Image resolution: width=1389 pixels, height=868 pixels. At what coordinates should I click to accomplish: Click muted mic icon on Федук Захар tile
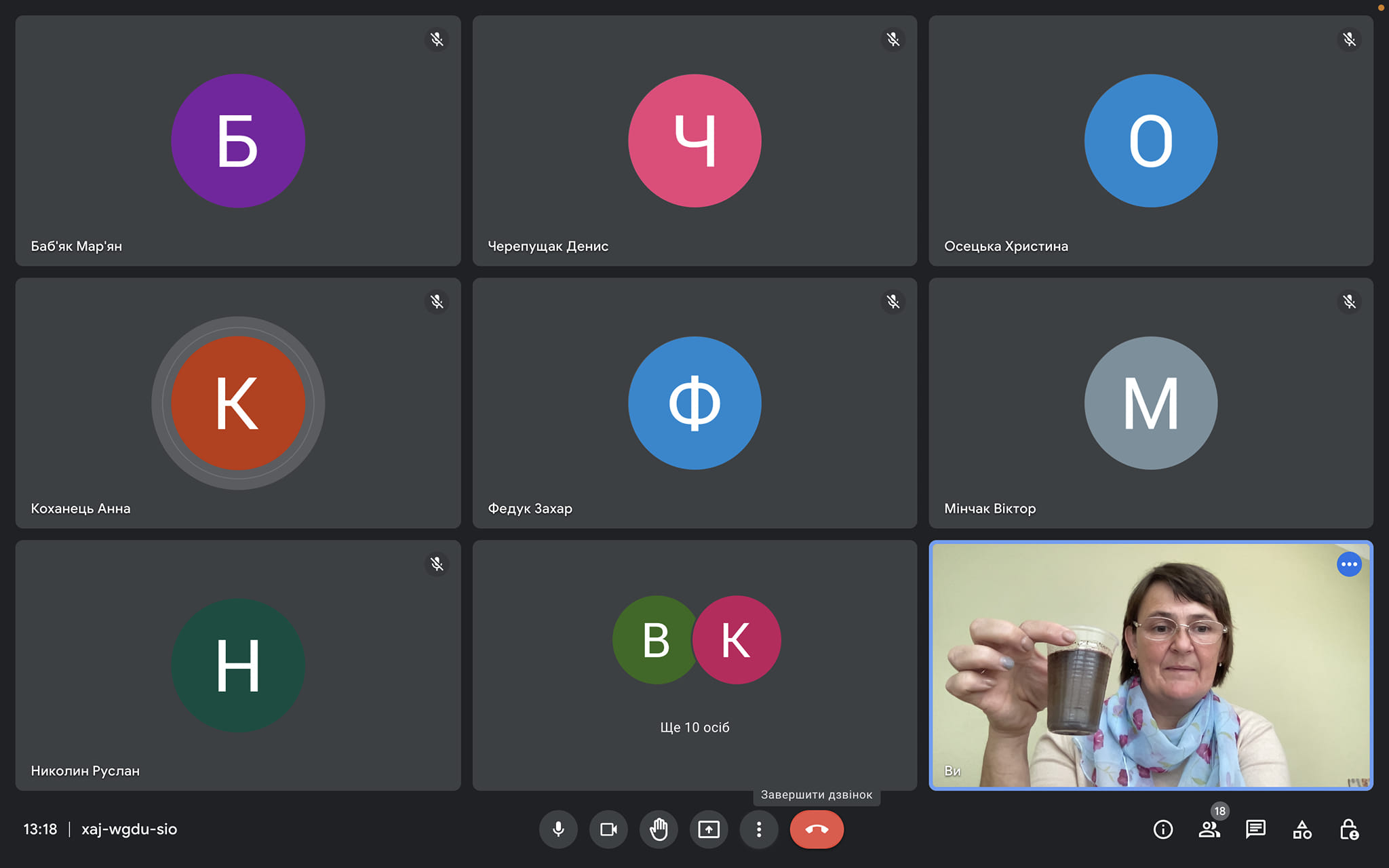(893, 301)
